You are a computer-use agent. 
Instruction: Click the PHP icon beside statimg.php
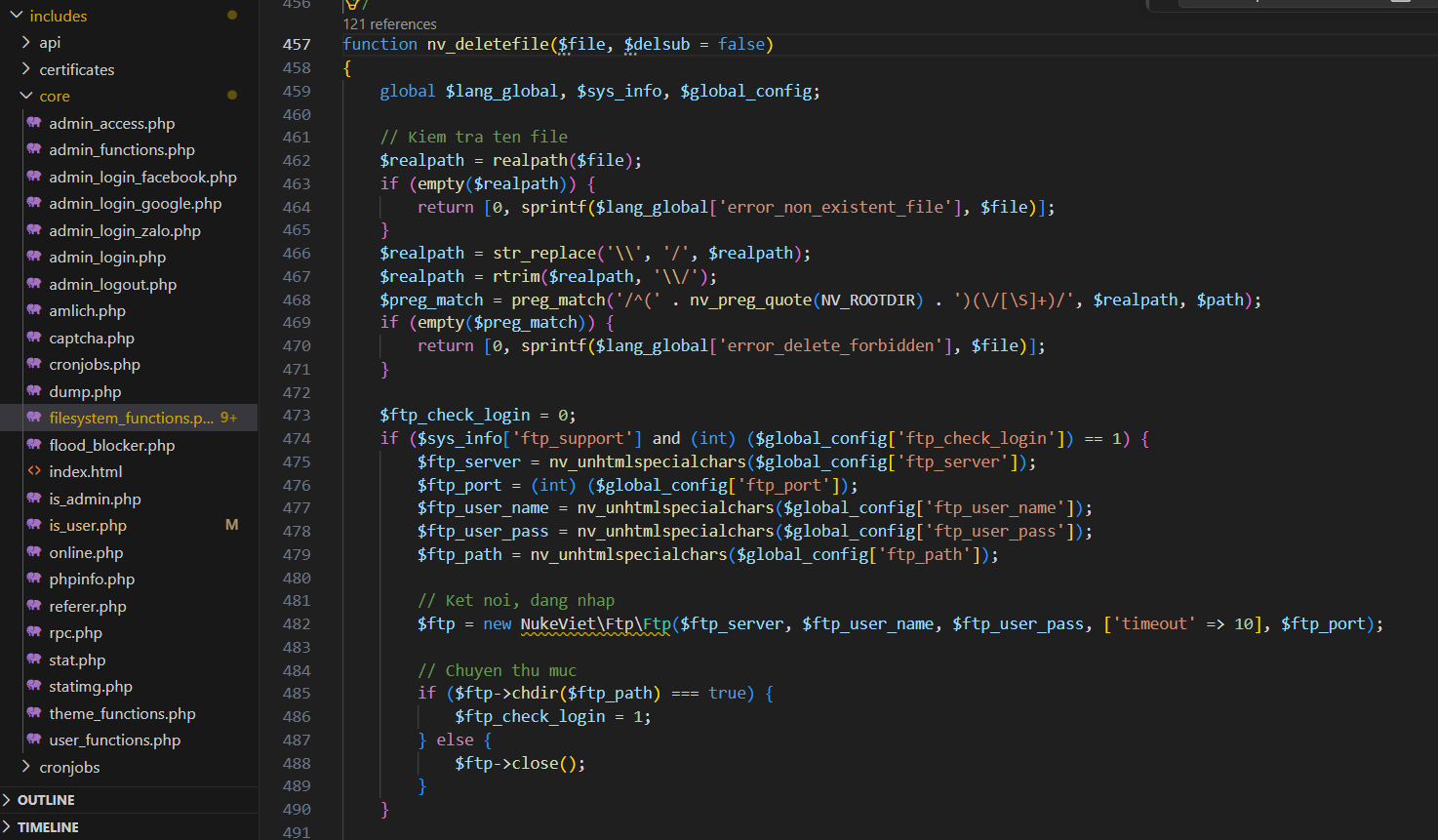34,686
